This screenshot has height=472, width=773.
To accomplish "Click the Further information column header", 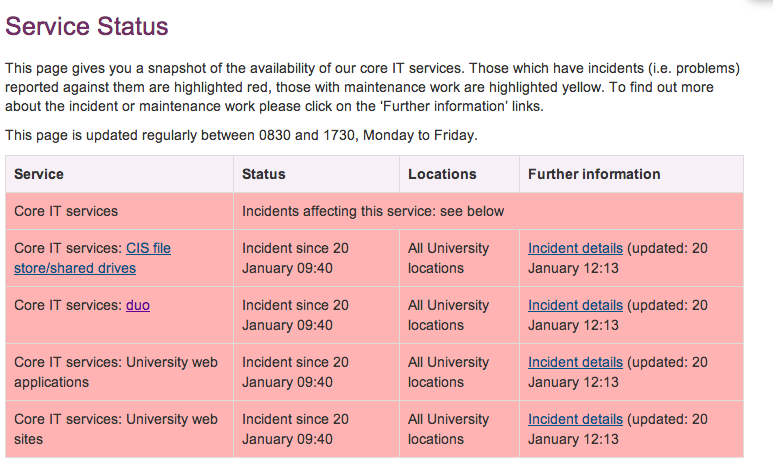I will (x=594, y=174).
